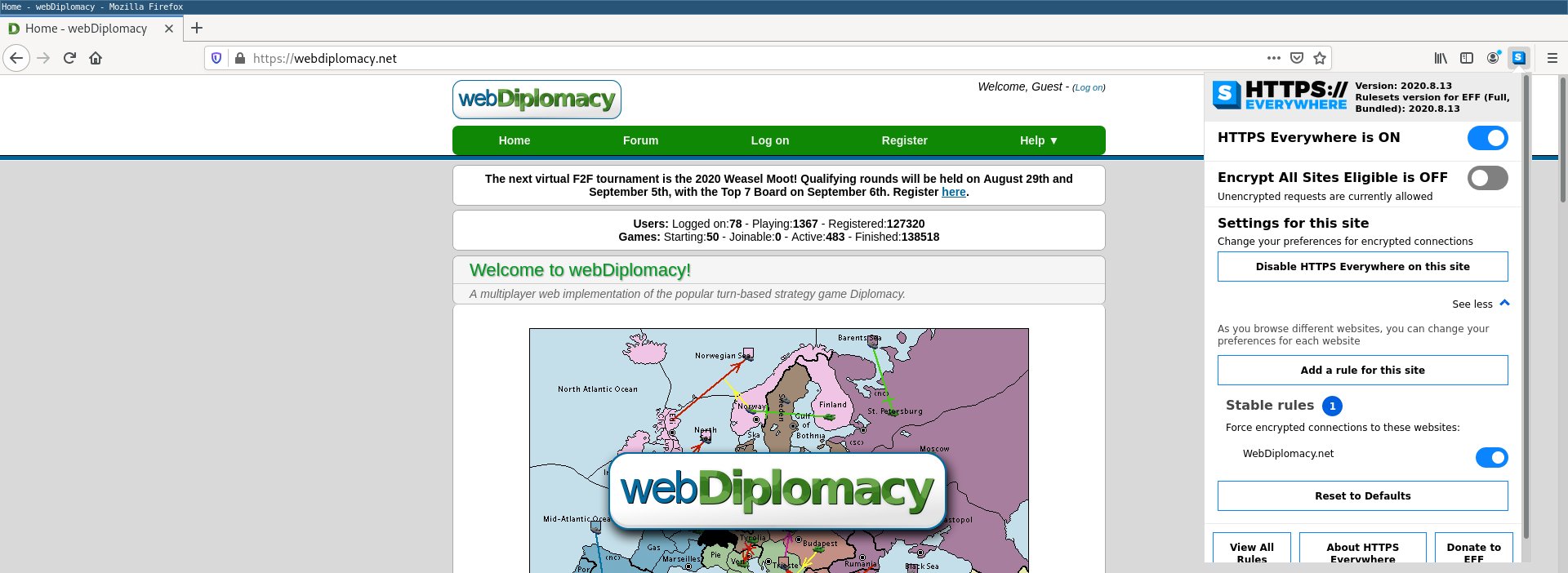Click Add a rule for this site
The image size is (1568, 573).
point(1362,370)
